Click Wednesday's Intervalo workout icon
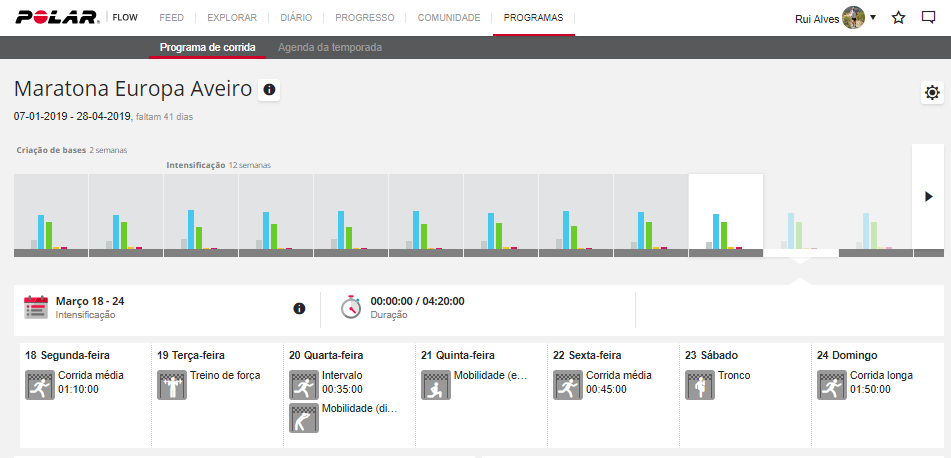This screenshot has height=458, width=951. (304, 385)
